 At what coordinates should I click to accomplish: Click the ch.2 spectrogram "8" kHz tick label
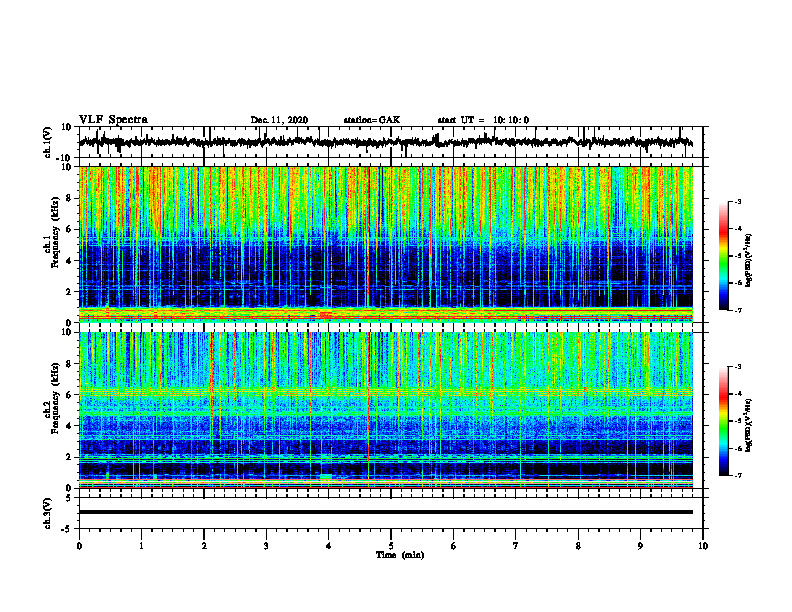tap(69, 364)
